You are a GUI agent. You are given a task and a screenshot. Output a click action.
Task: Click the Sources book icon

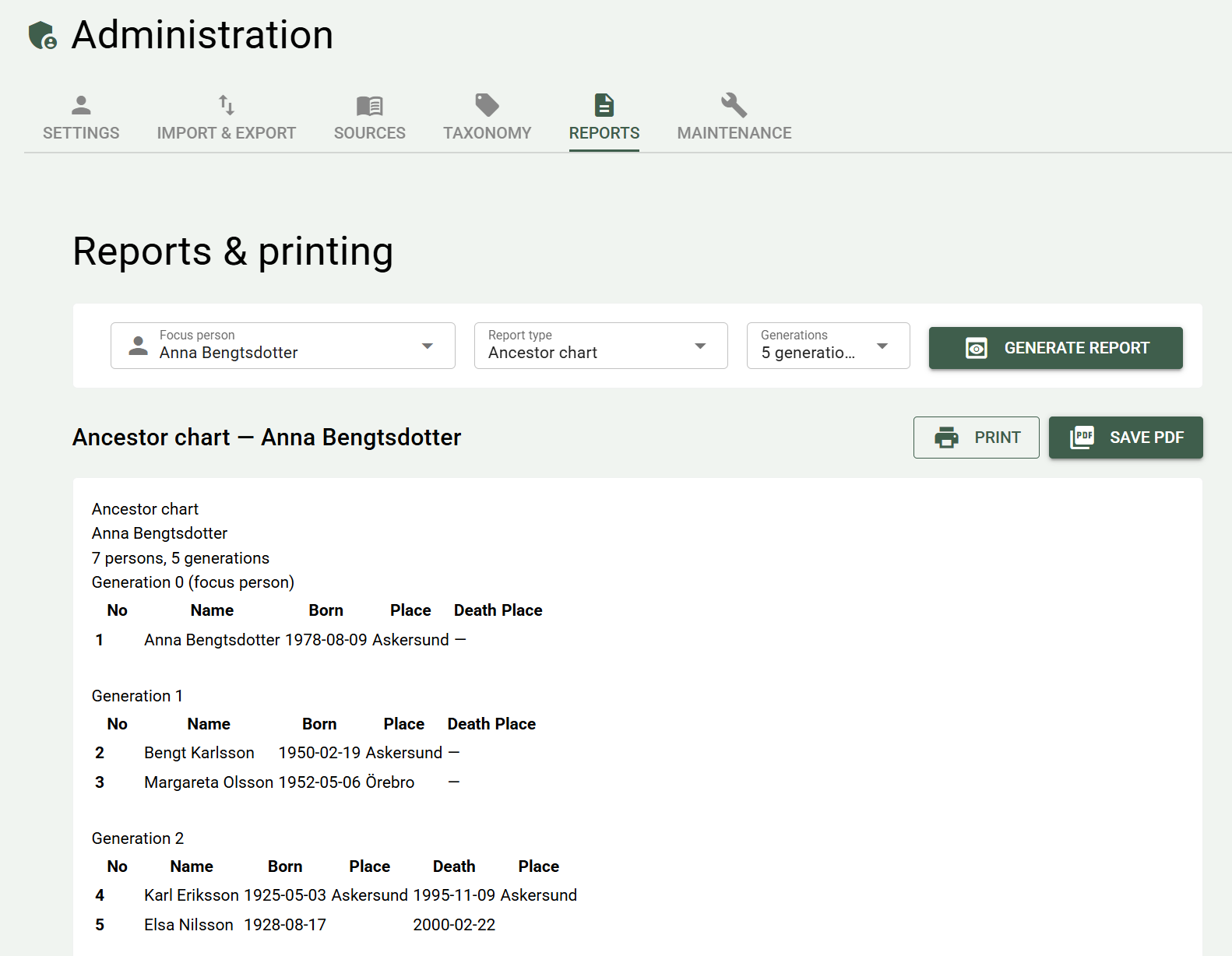[x=370, y=105]
